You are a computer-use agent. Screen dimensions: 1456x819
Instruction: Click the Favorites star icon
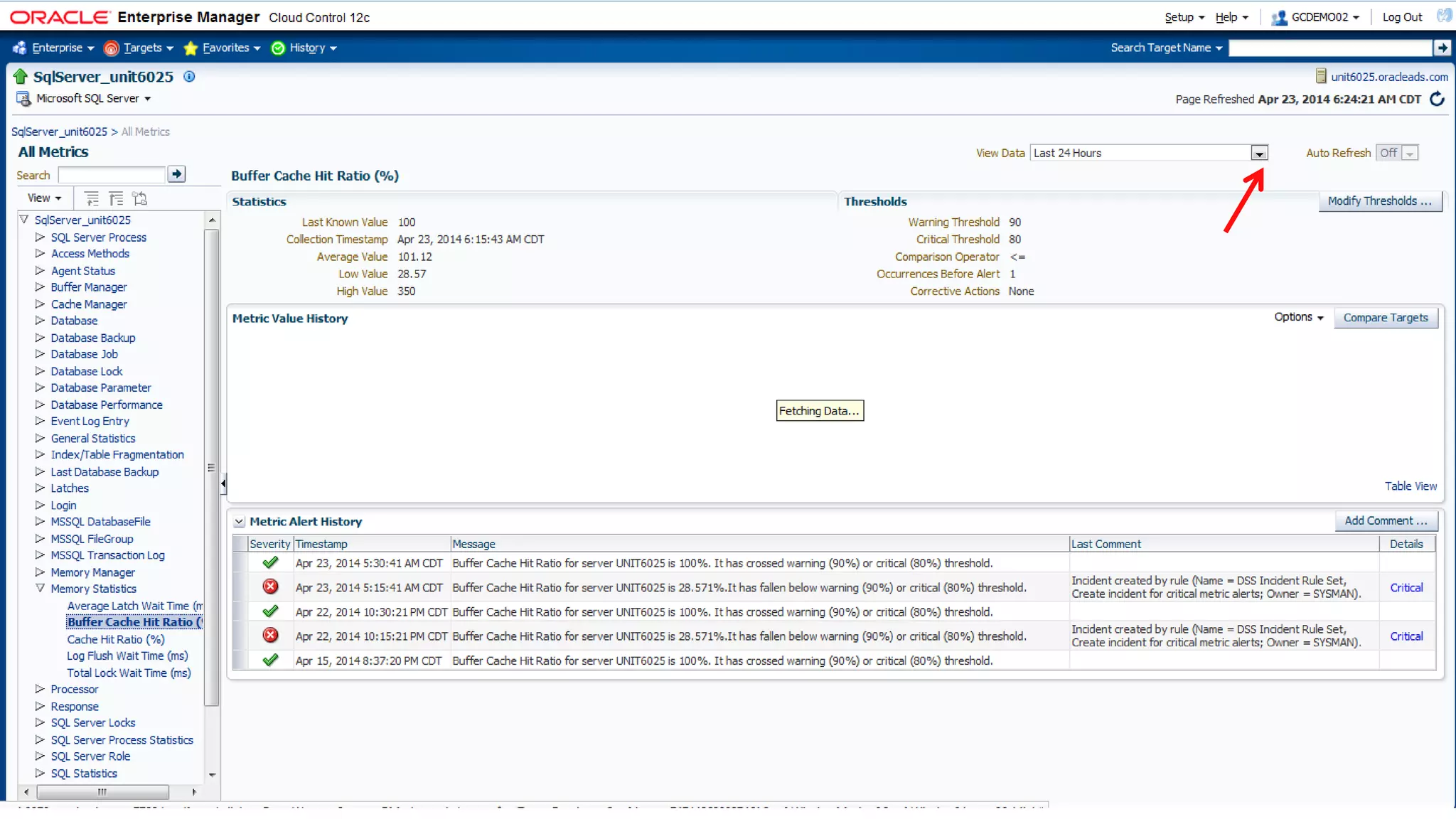tap(190, 48)
